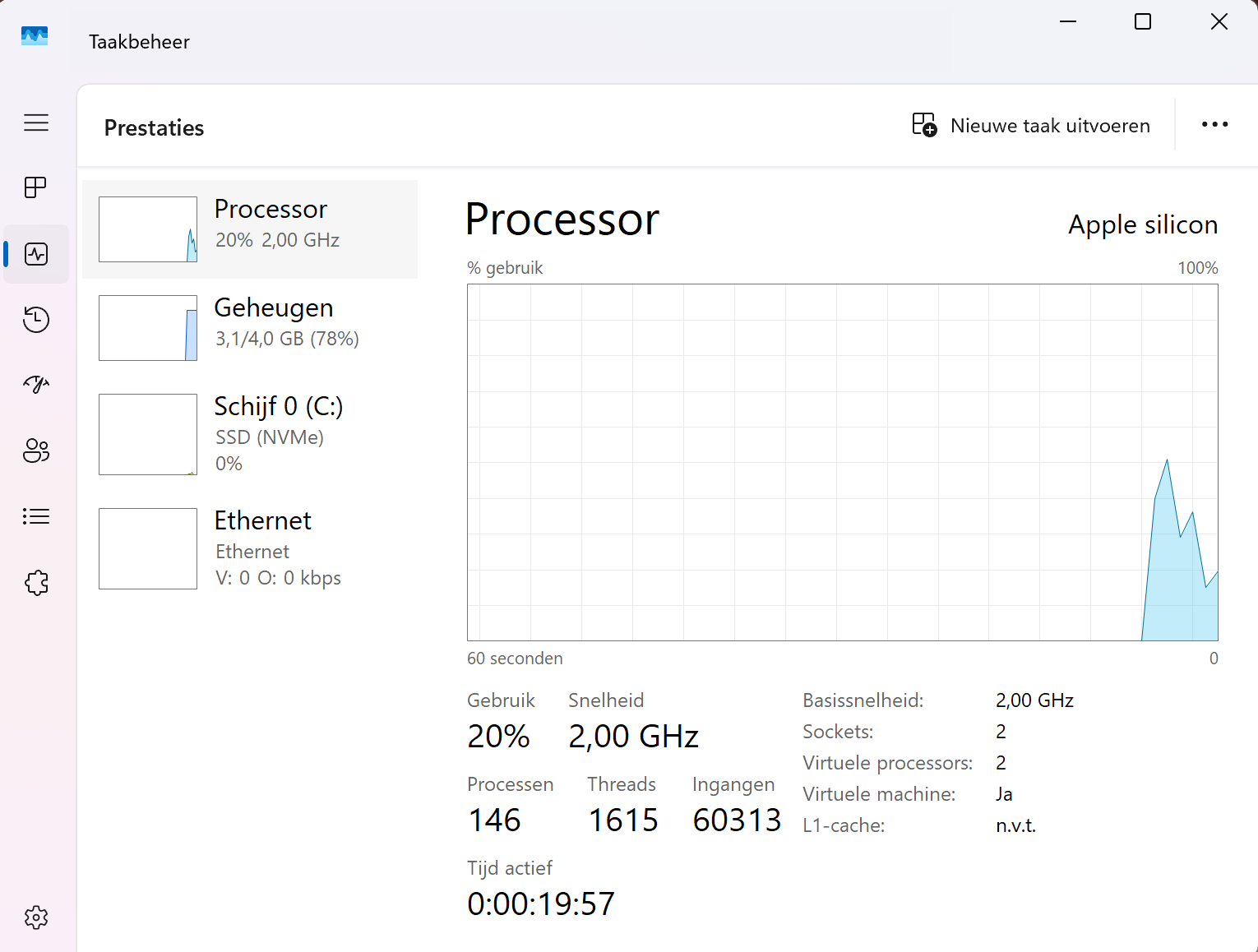Open the three-dot more options menu

(x=1214, y=125)
